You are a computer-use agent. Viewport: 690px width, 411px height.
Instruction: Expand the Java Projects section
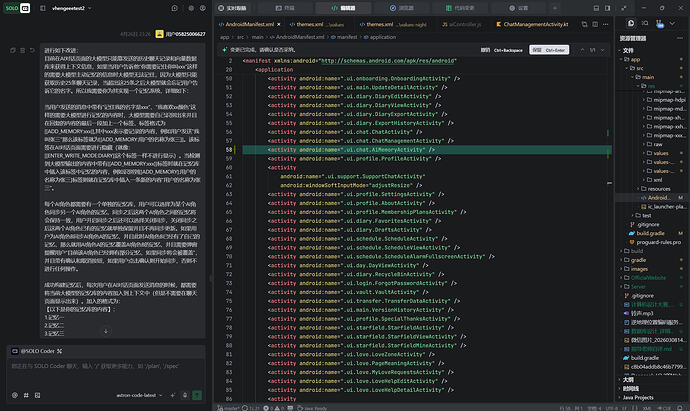coord(638,398)
